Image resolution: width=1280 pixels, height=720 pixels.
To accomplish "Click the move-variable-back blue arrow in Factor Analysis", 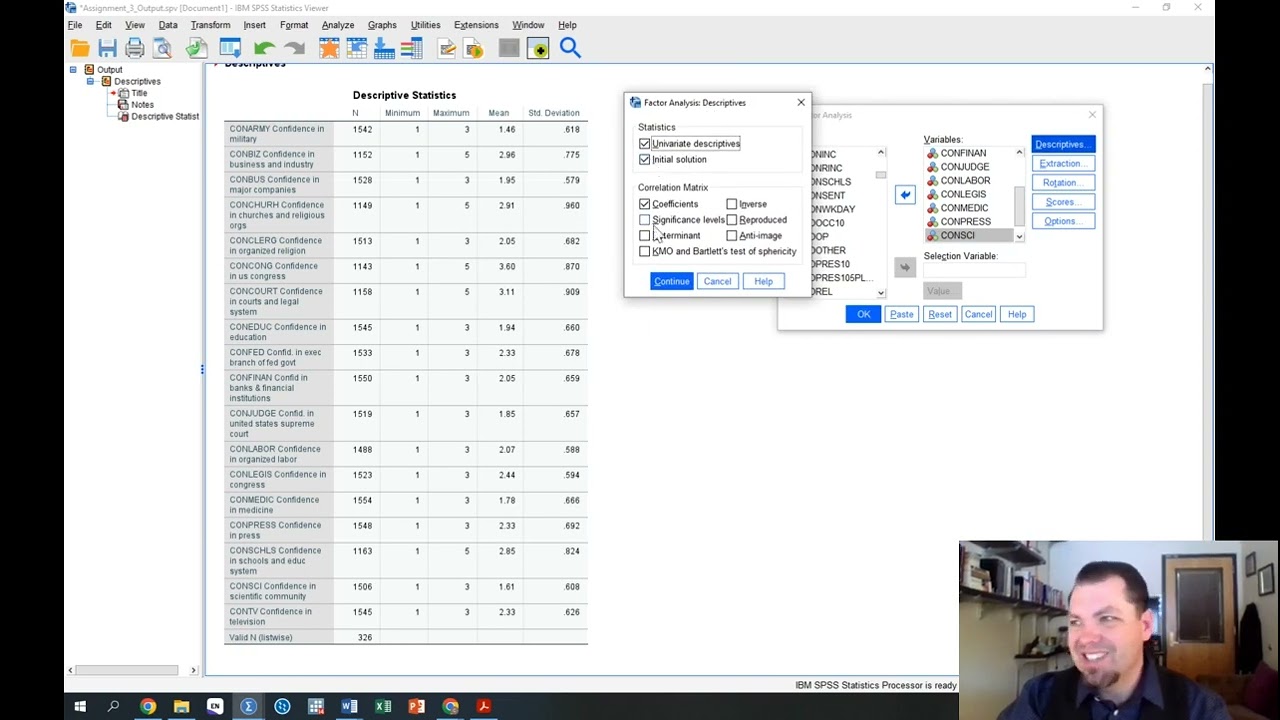I will [905, 195].
